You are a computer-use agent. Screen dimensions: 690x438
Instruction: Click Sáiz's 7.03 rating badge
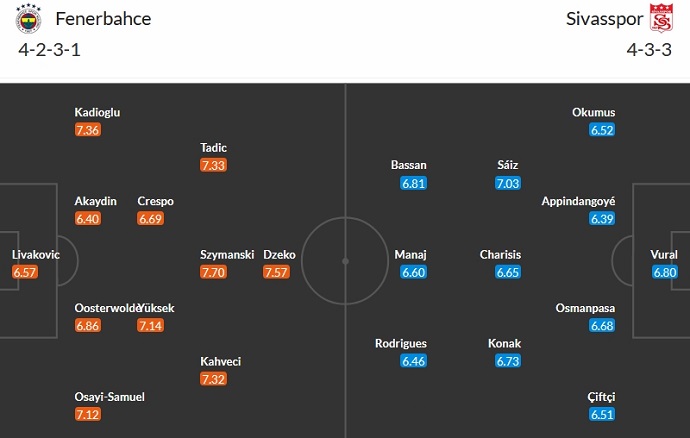(x=508, y=183)
